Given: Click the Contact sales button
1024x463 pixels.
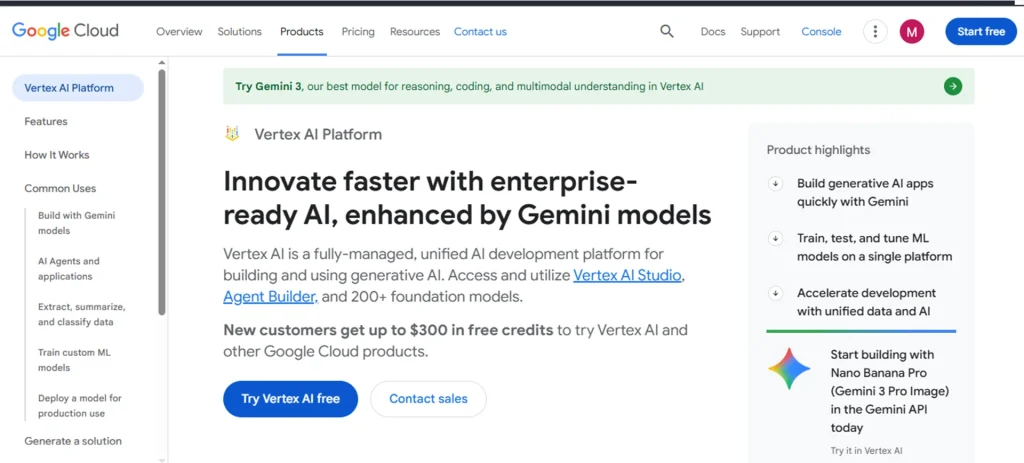Looking at the screenshot, I should (x=428, y=399).
